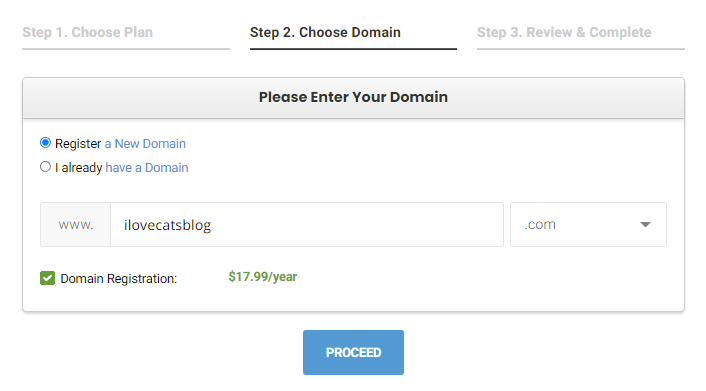Click the $17.99/year price text
Screen dimensions: 706x391
pos(262,277)
